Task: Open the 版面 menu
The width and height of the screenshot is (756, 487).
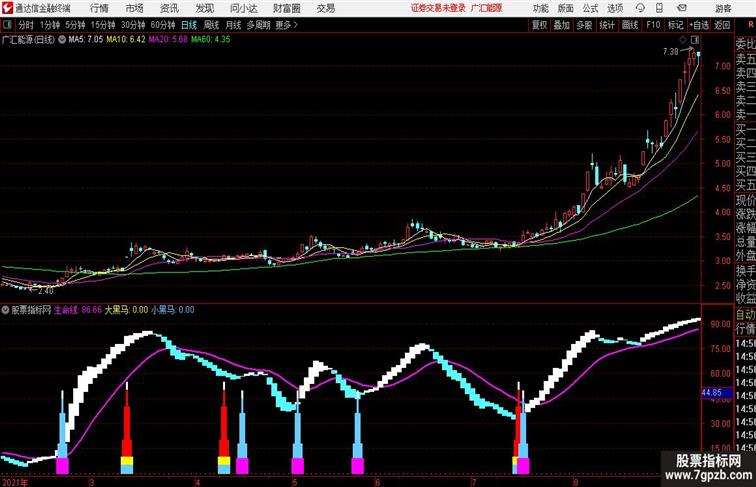Action: 566,8
